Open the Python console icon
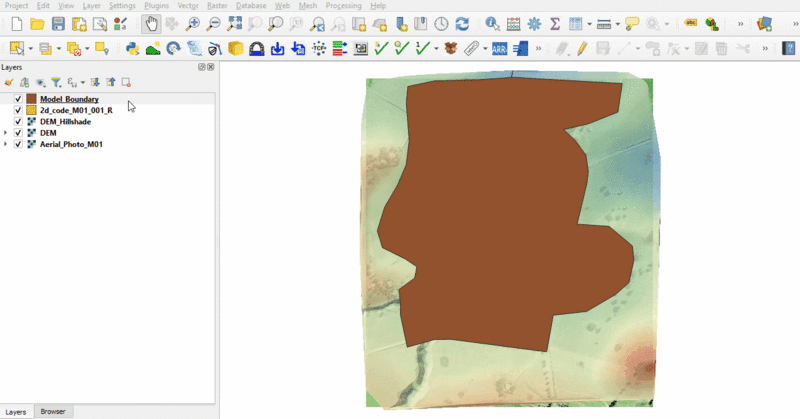The width and height of the screenshot is (800, 419). click(132, 48)
